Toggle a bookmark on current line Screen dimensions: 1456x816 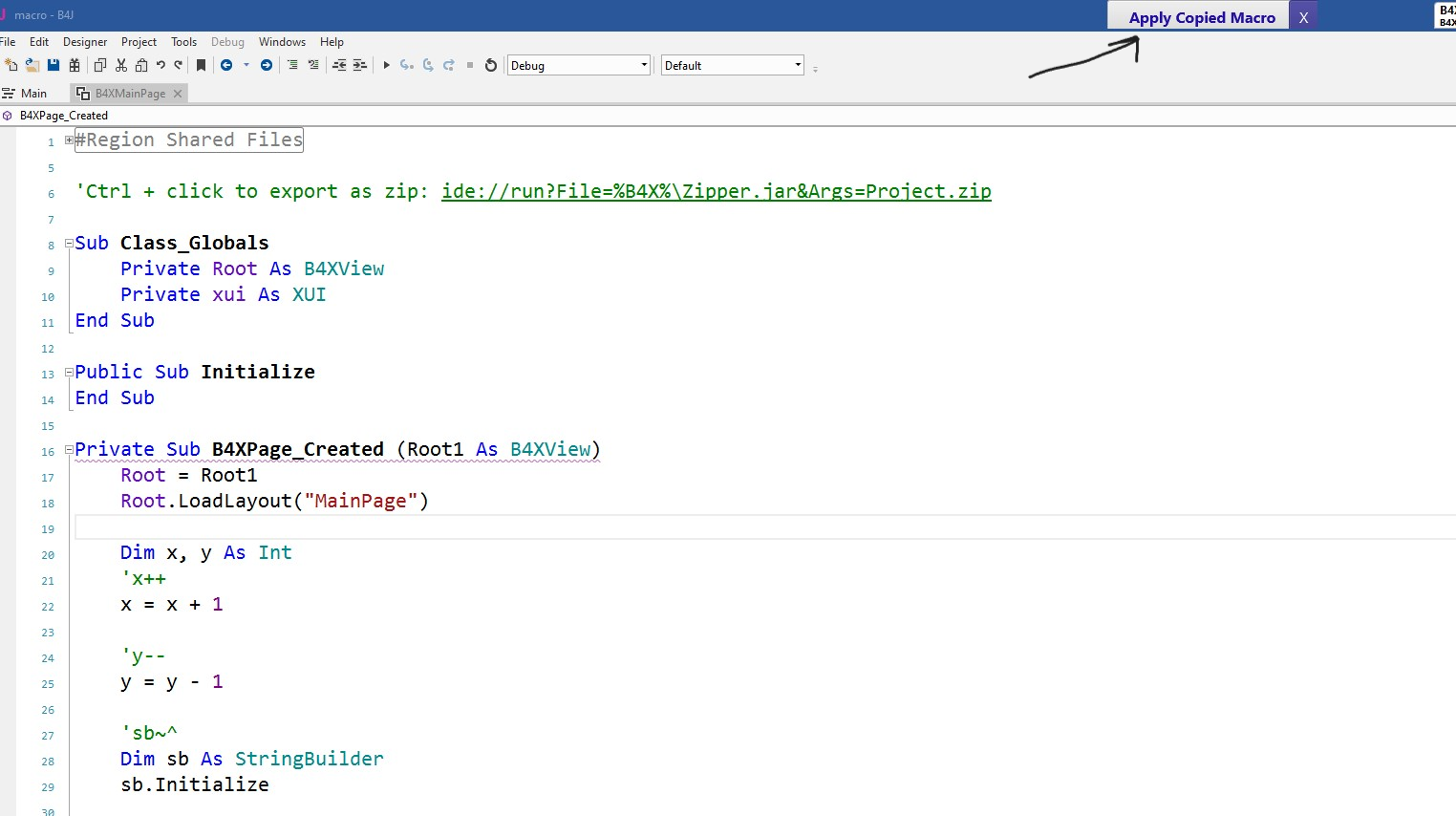click(201, 65)
